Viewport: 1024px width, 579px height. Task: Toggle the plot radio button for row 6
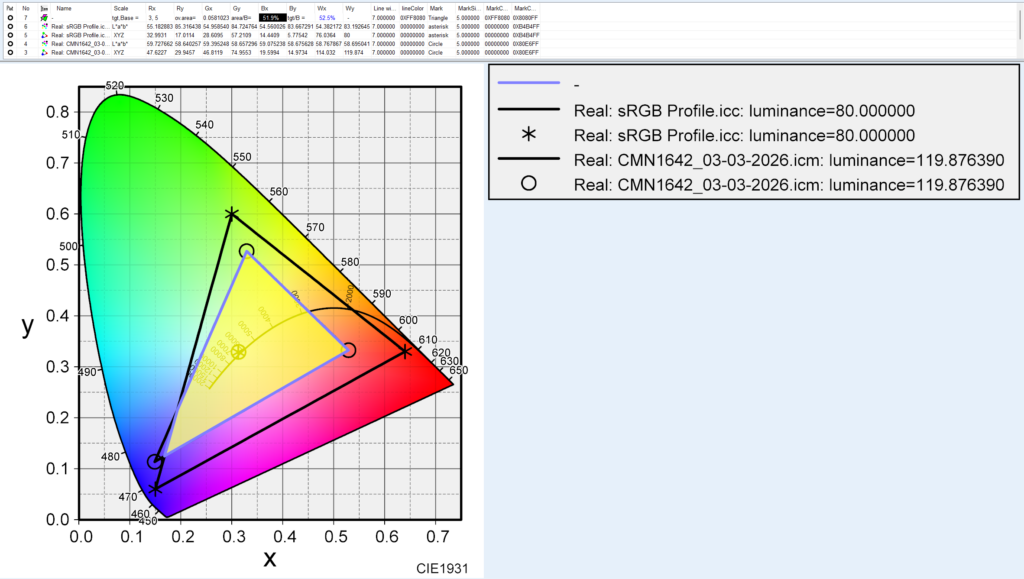(x=9, y=26)
